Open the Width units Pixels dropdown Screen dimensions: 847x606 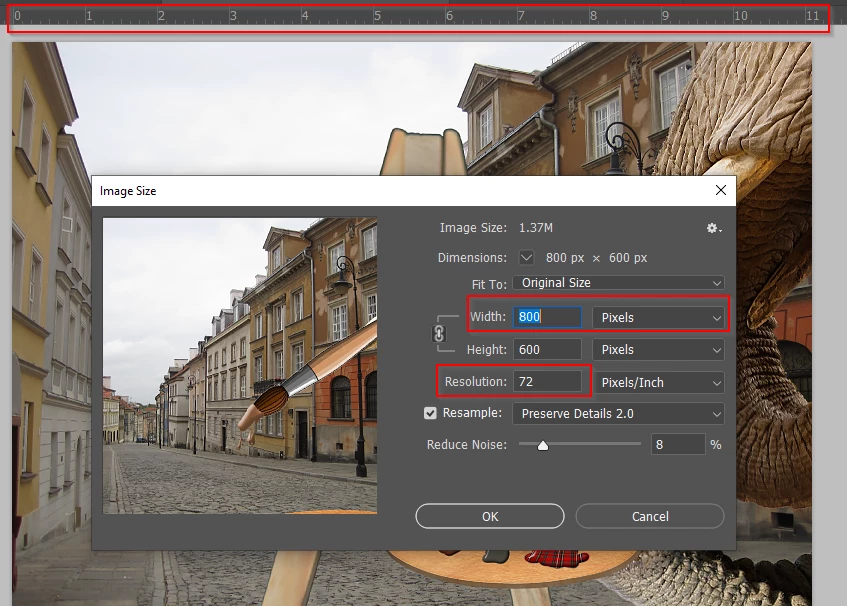tap(658, 318)
